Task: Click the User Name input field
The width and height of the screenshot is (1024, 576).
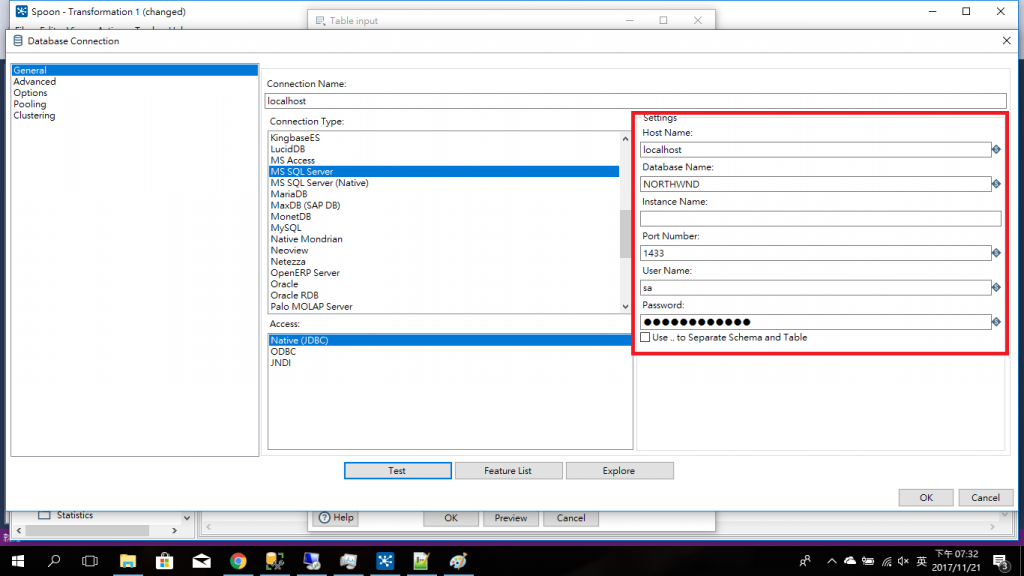Action: tap(816, 287)
